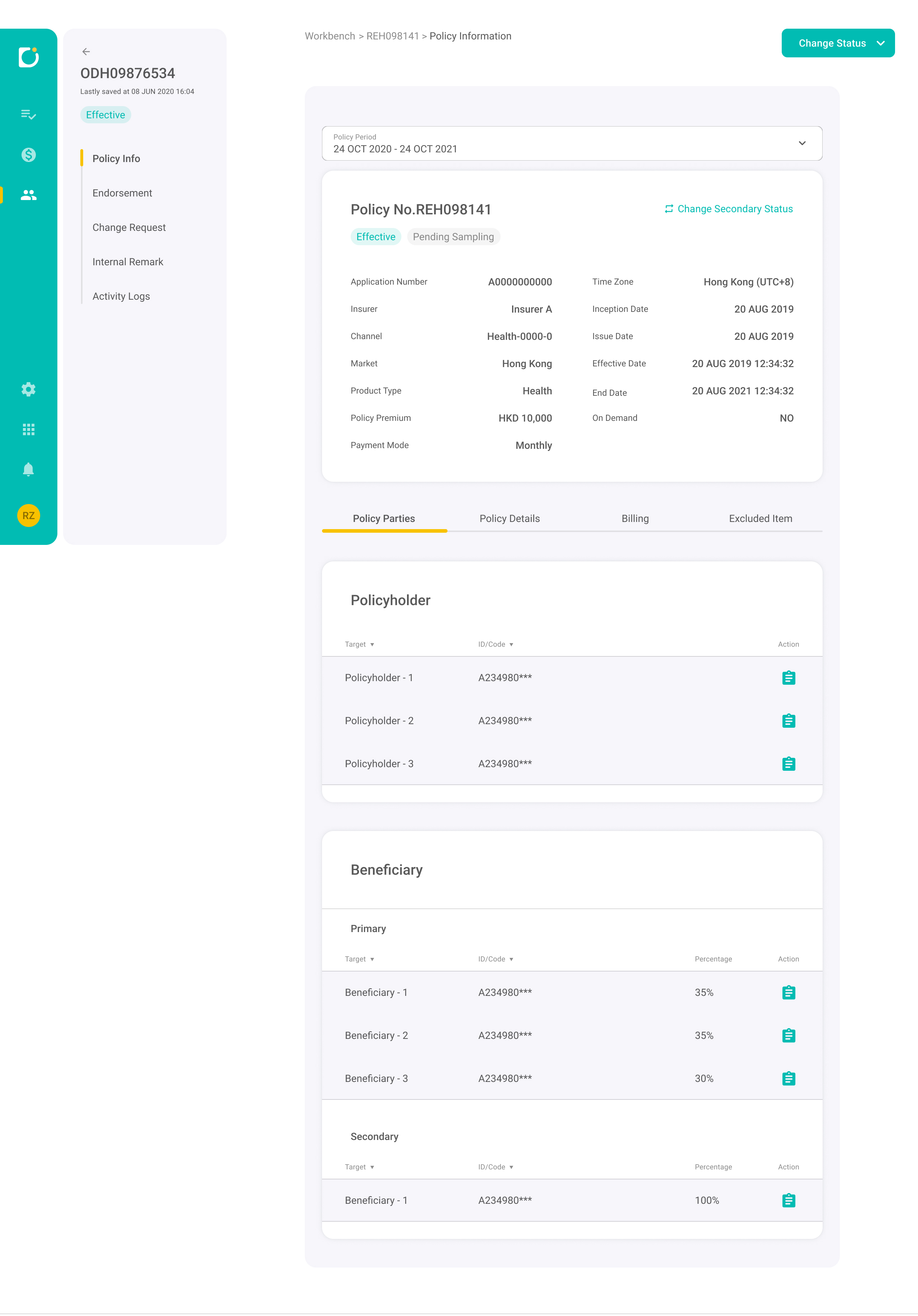Screen dimensions: 918x1316
Task: Click the back arrow above ODH09876534
Action: point(86,52)
